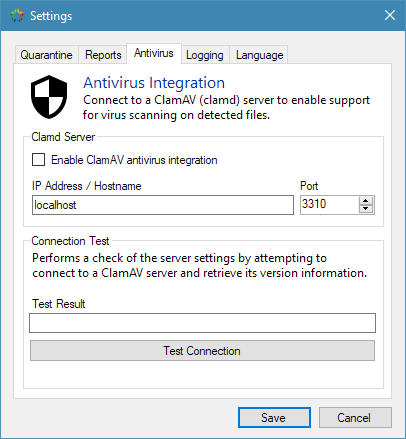The image size is (406, 439).
Task: Enable ClamAV antivirus integration checkbox
Action: click(x=39, y=159)
